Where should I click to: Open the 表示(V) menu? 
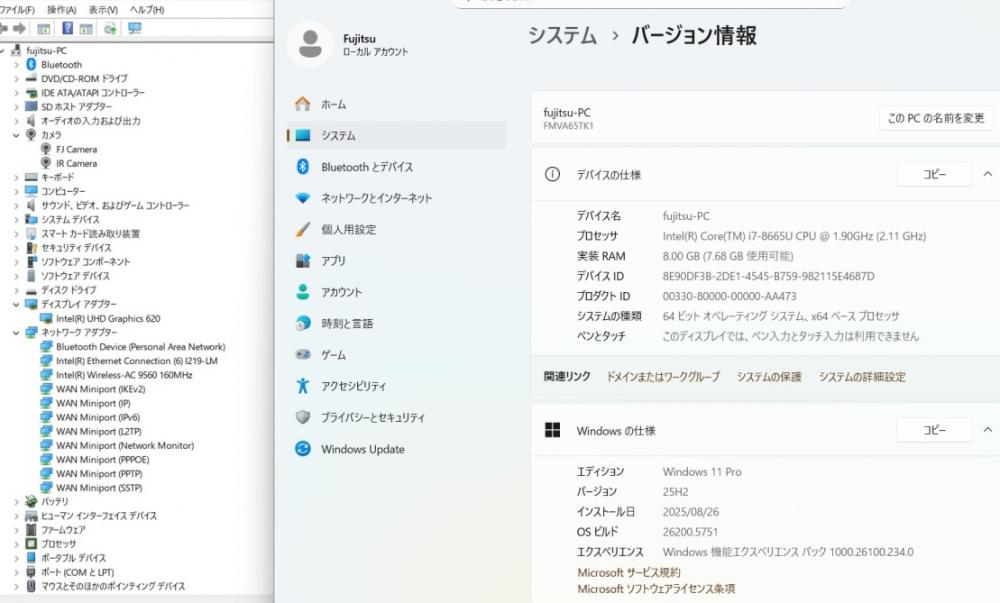click(102, 9)
